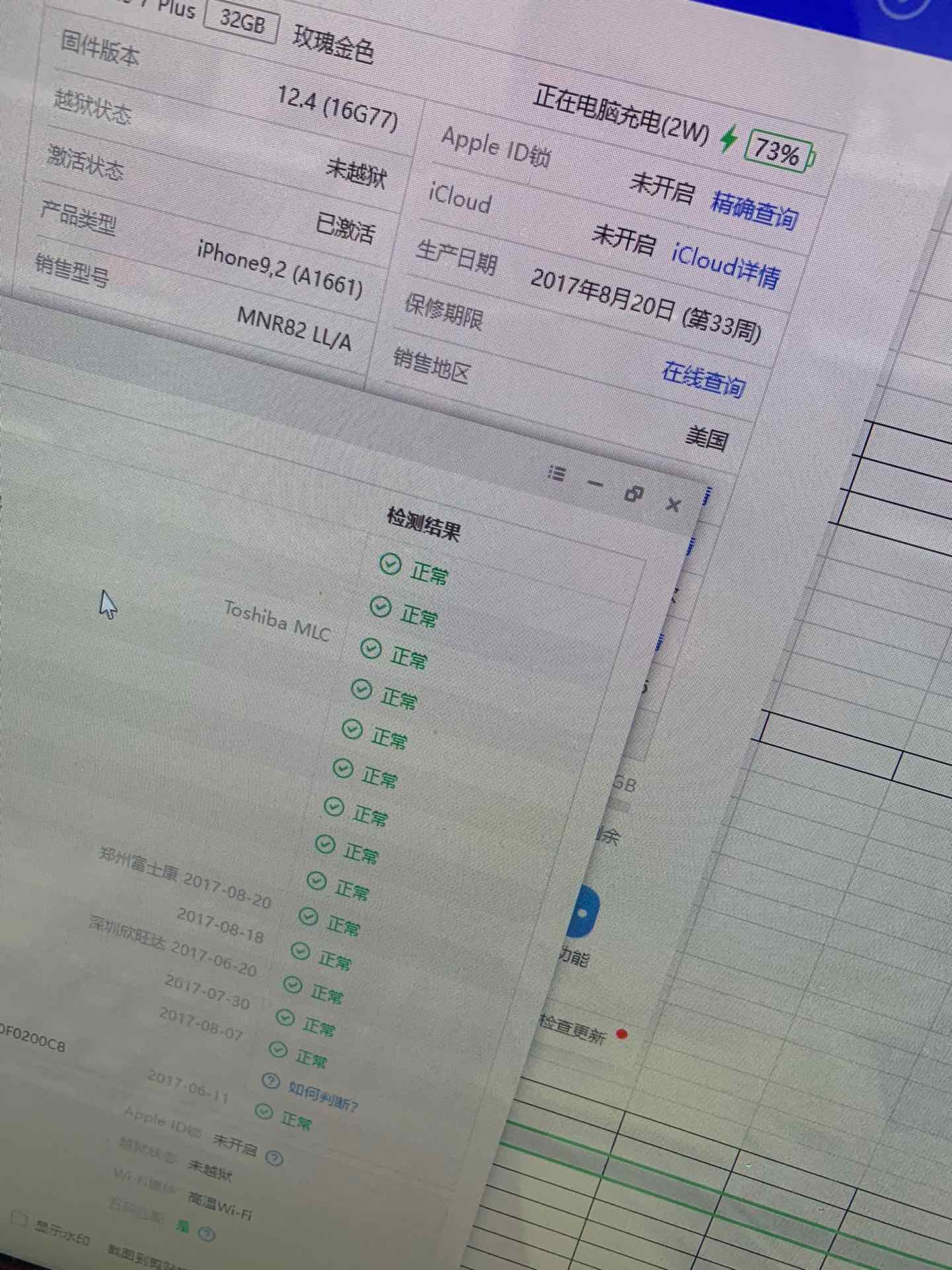The height and width of the screenshot is (1270, 952).
Task: Click the 玫瑰金色 color label
Action: coord(334,44)
